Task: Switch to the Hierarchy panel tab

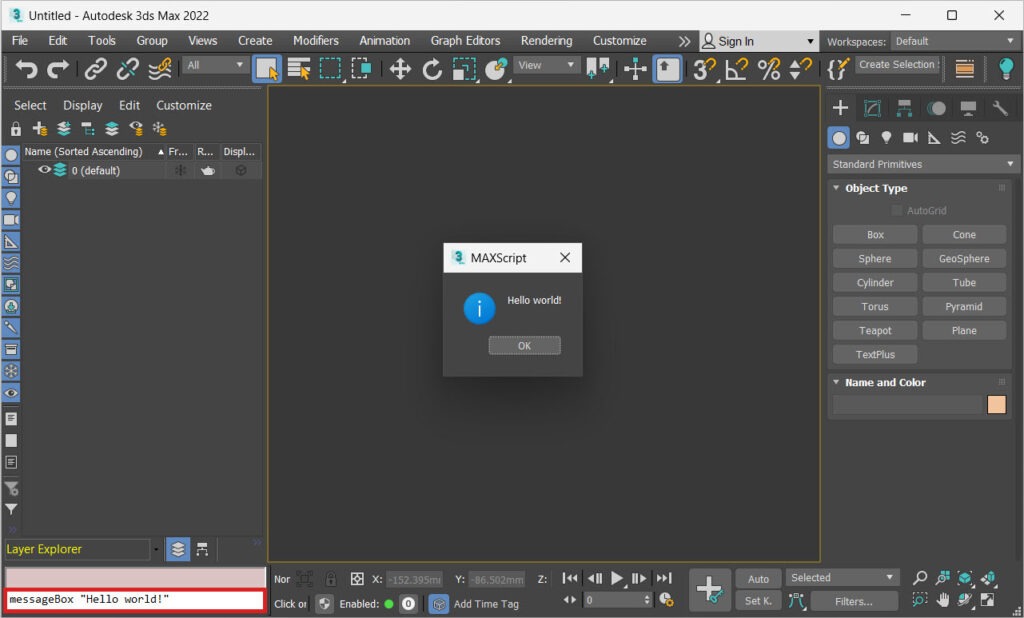Action: [x=904, y=108]
